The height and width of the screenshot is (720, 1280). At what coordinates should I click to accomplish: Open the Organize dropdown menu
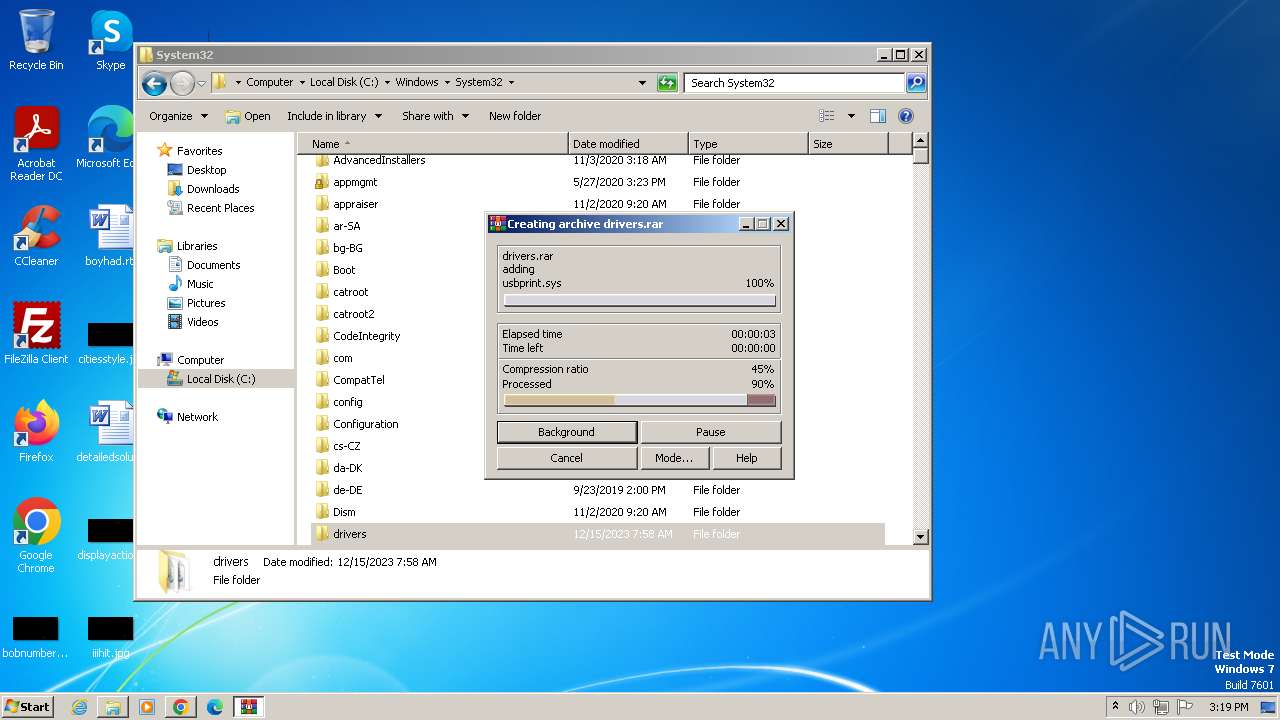pos(178,116)
